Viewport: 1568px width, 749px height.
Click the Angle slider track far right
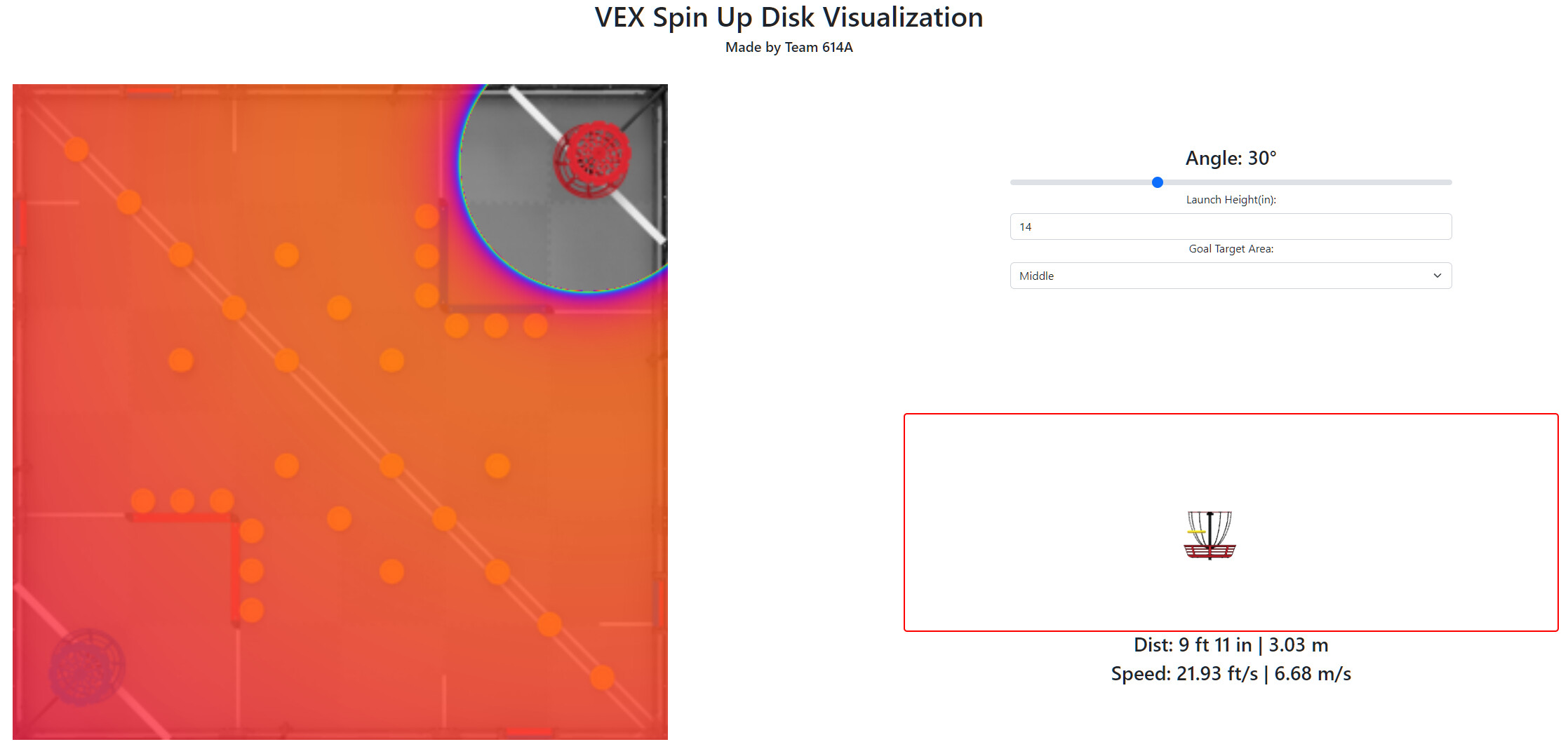[x=1445, y=182]
